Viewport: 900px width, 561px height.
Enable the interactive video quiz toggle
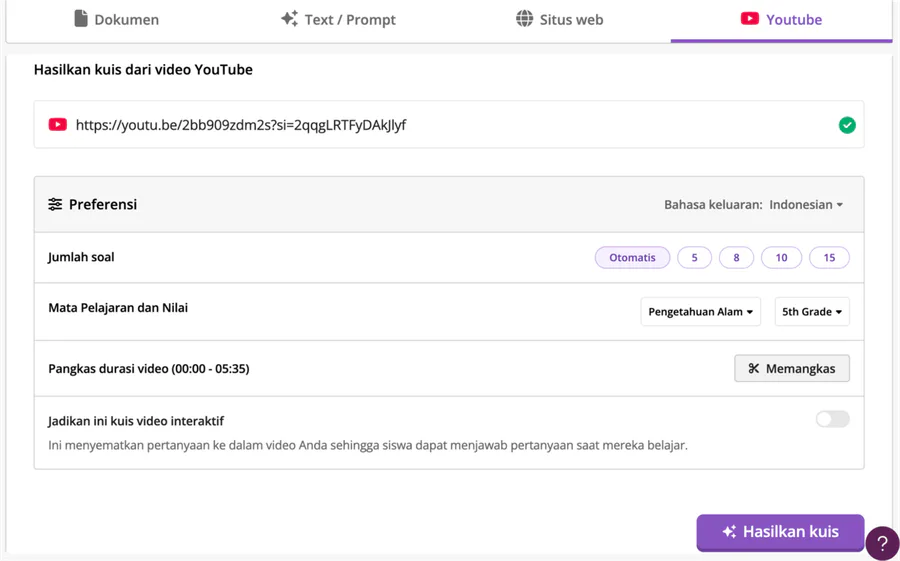point(832,419)
